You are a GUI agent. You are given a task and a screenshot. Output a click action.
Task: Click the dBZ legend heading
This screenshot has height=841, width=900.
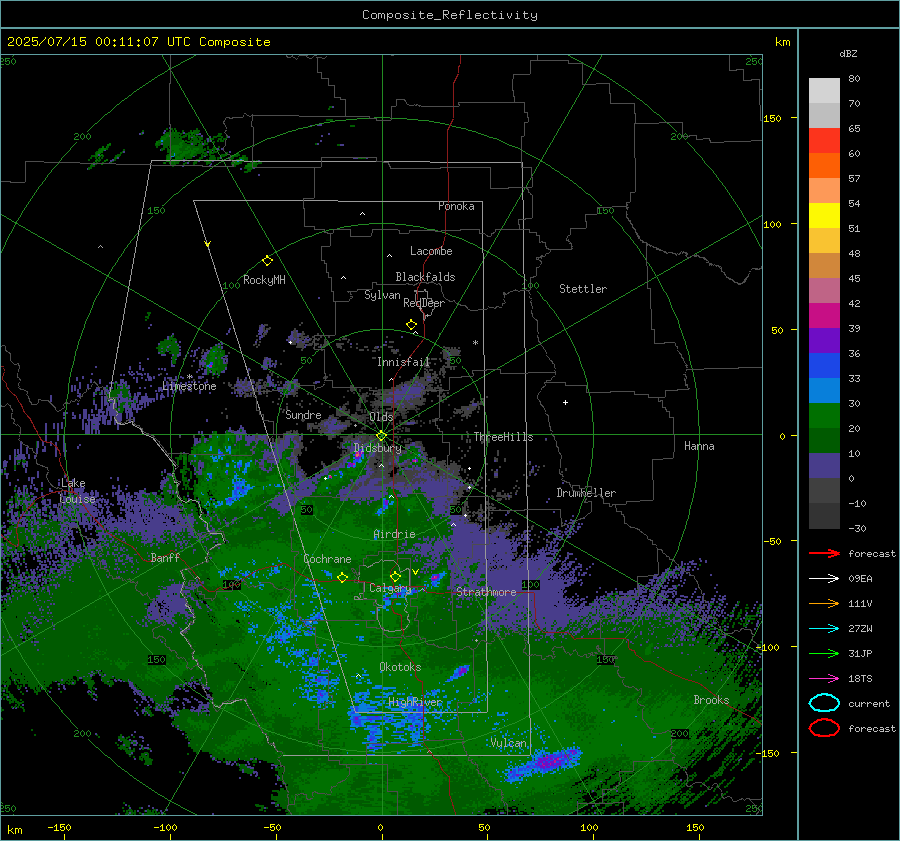pos(848,53)
